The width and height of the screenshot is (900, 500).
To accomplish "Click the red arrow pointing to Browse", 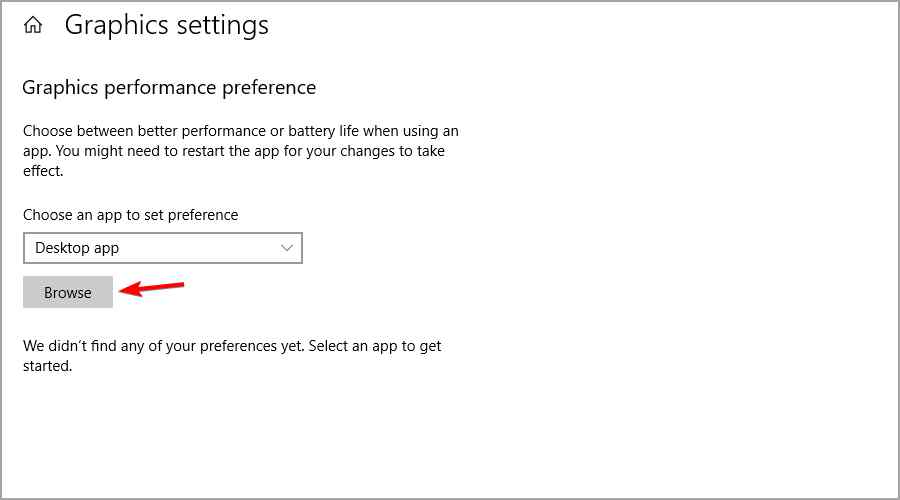I will point(152,288).
